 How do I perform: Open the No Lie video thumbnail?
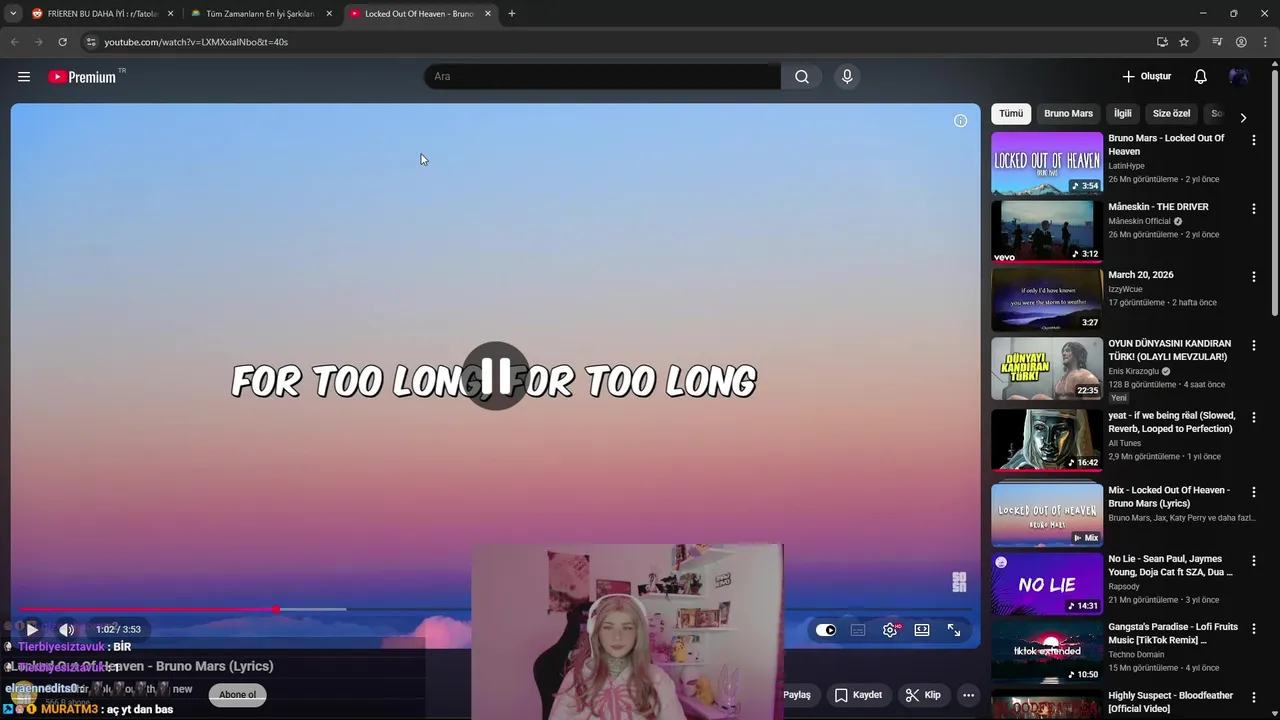1047,584
